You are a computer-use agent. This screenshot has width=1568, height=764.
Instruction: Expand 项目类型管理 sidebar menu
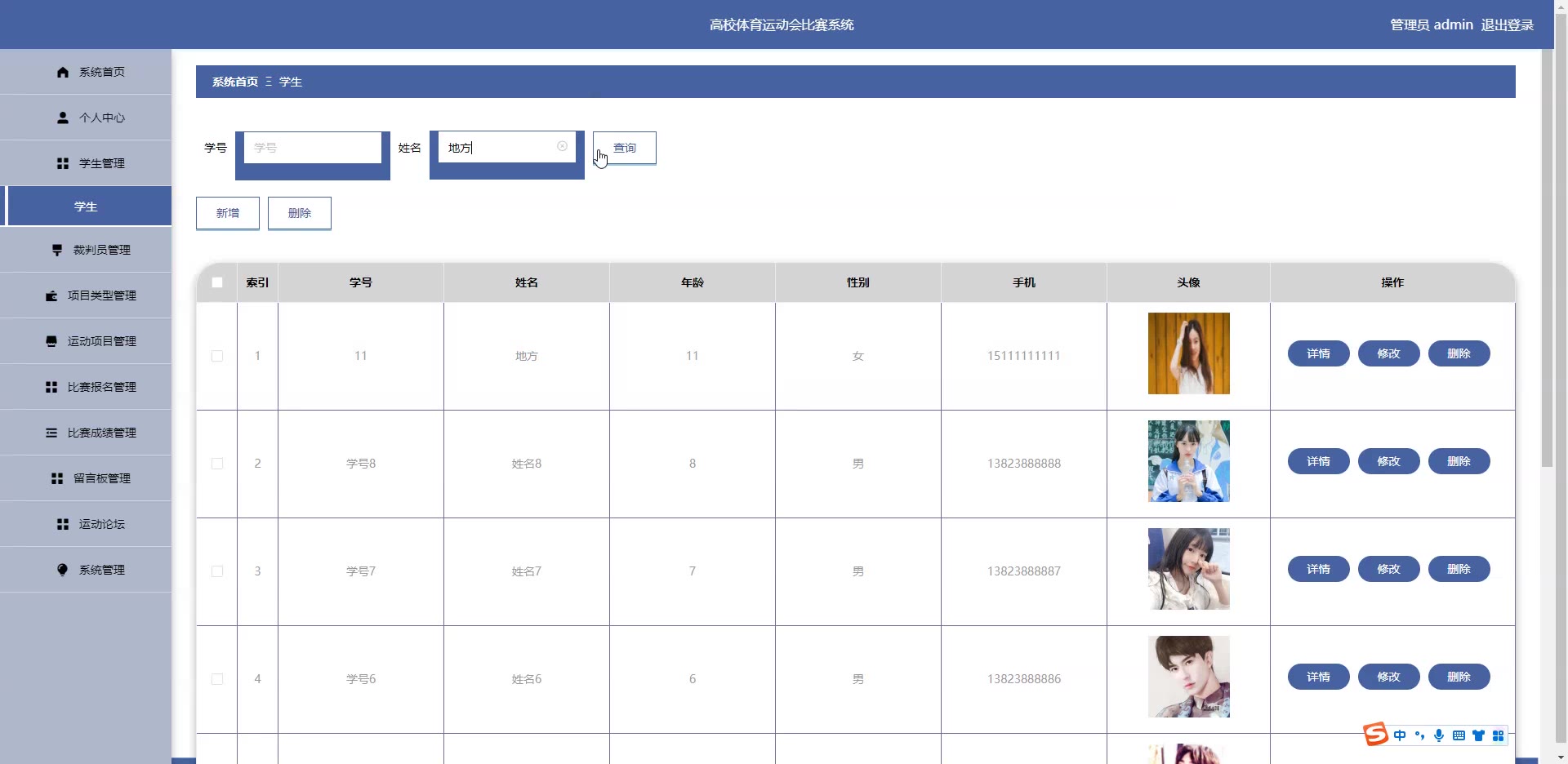pos(86,295)
